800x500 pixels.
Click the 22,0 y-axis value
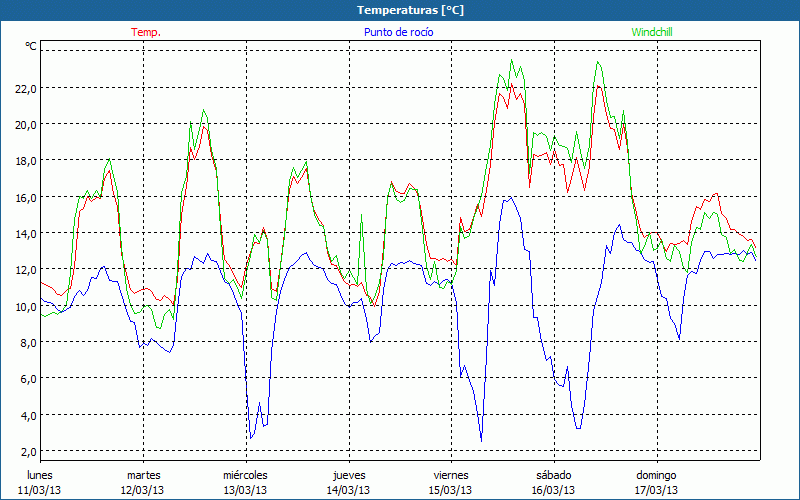(25, 88)
